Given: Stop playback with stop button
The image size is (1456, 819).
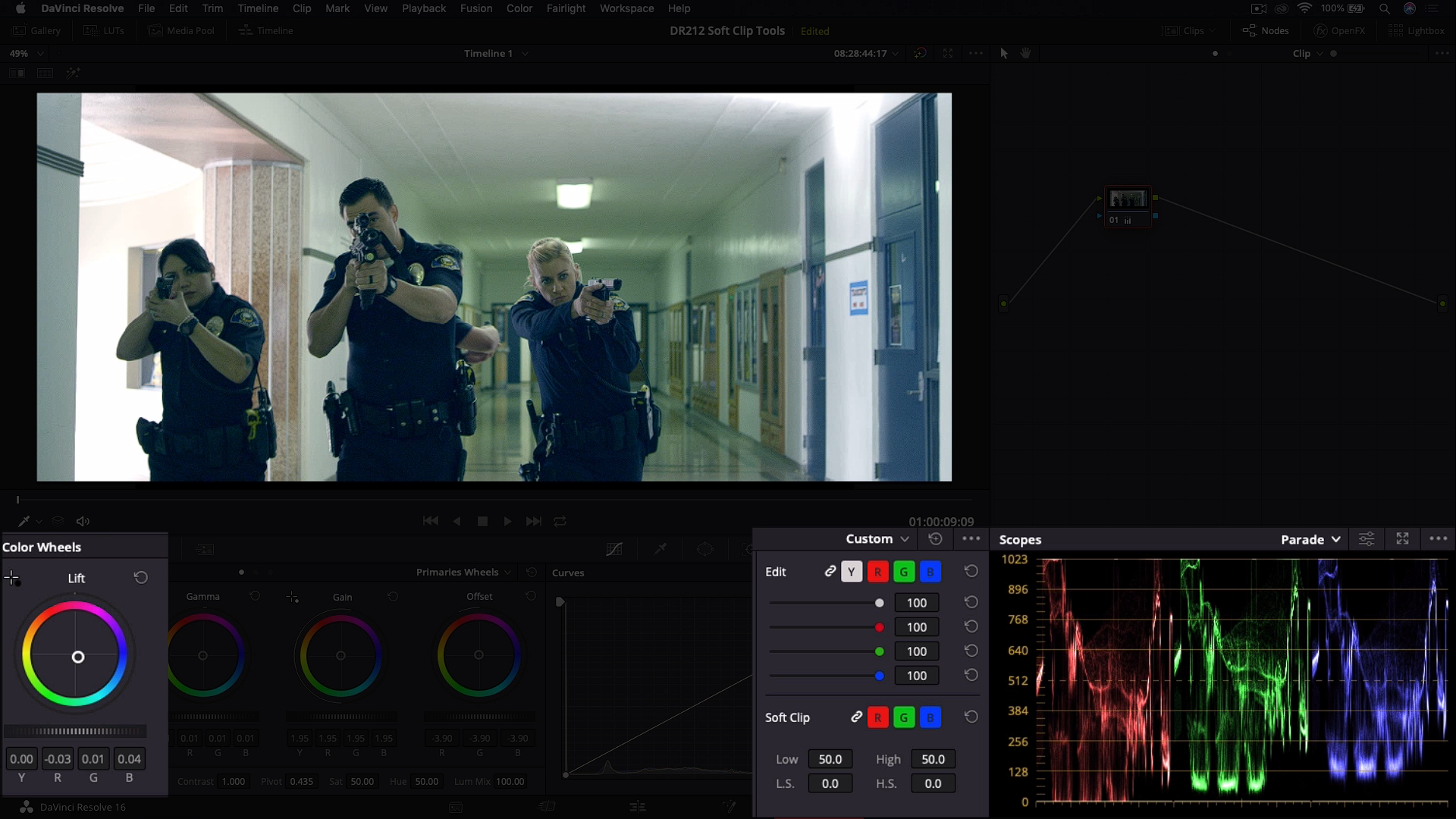Looking at the screenshot, I should pos(482,521).
